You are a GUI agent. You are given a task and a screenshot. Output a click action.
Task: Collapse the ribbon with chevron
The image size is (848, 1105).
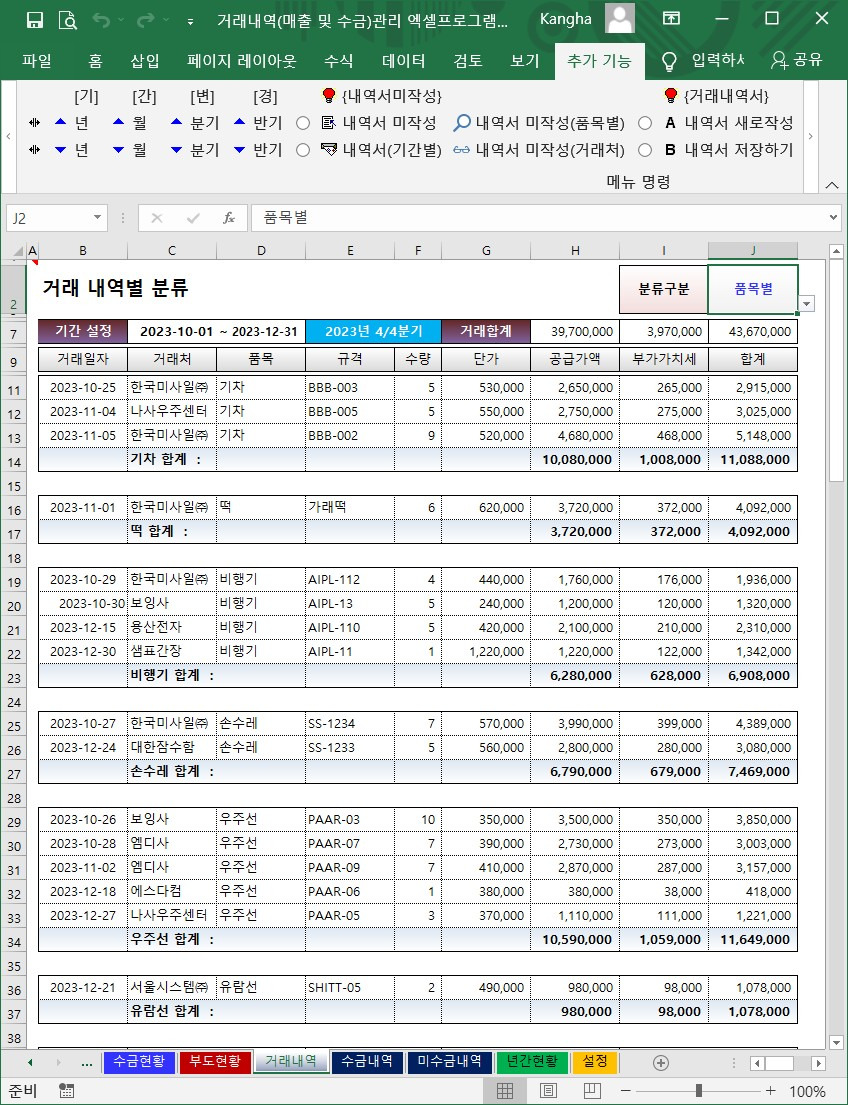click(x=831, y=184)
